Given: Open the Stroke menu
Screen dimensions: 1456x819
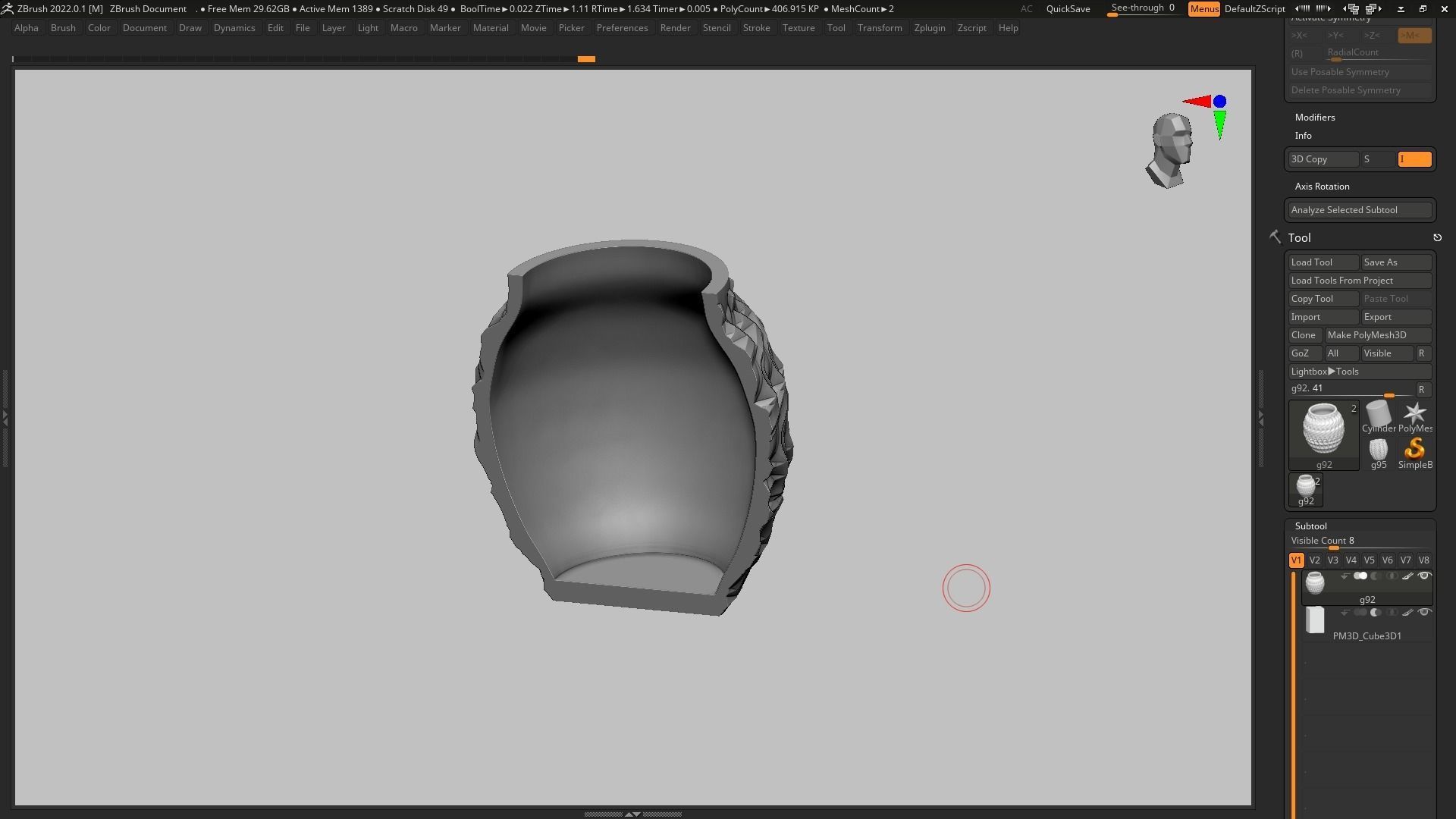Looking at the screenshot, I should tap(756, 28).
